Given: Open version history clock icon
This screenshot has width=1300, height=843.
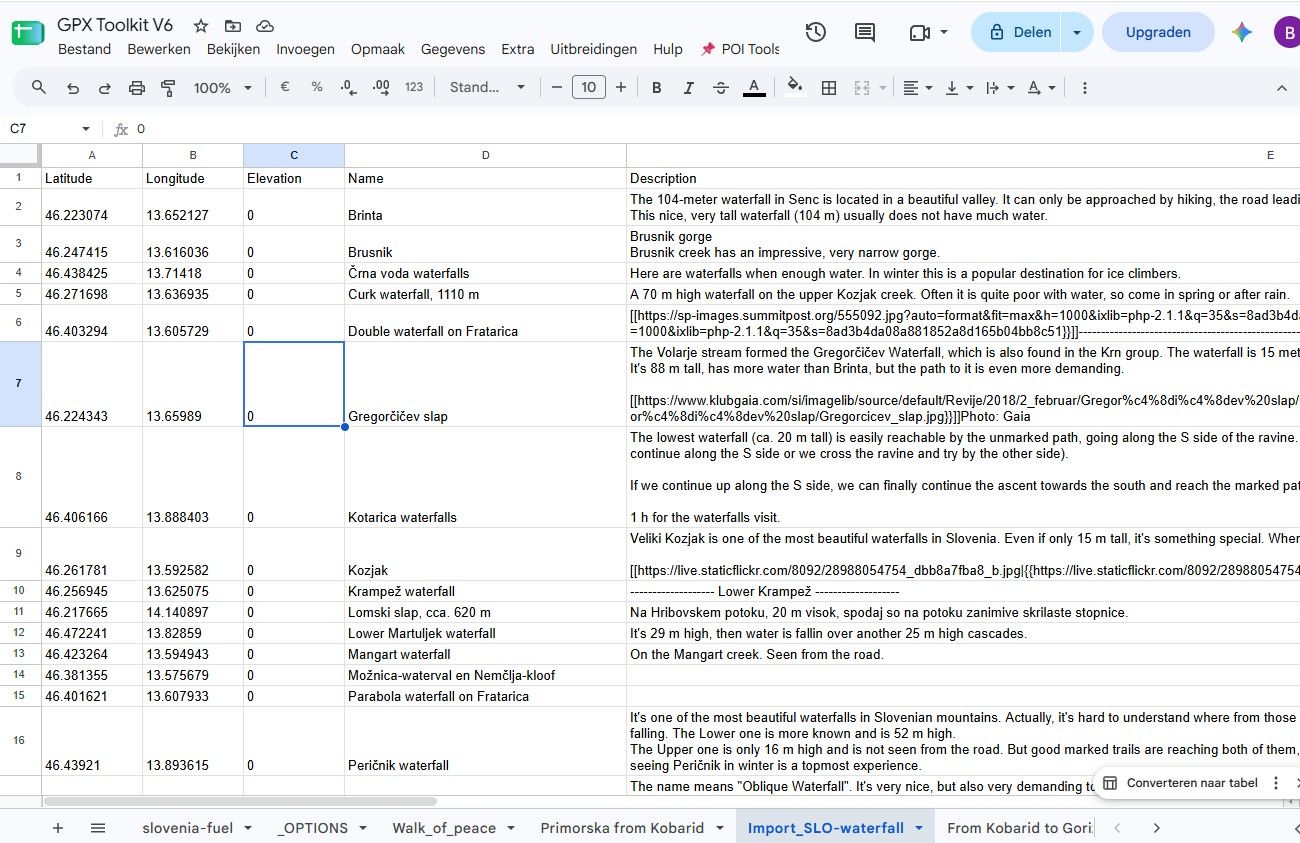Looking at the screenshot, I should coord(816,32).
